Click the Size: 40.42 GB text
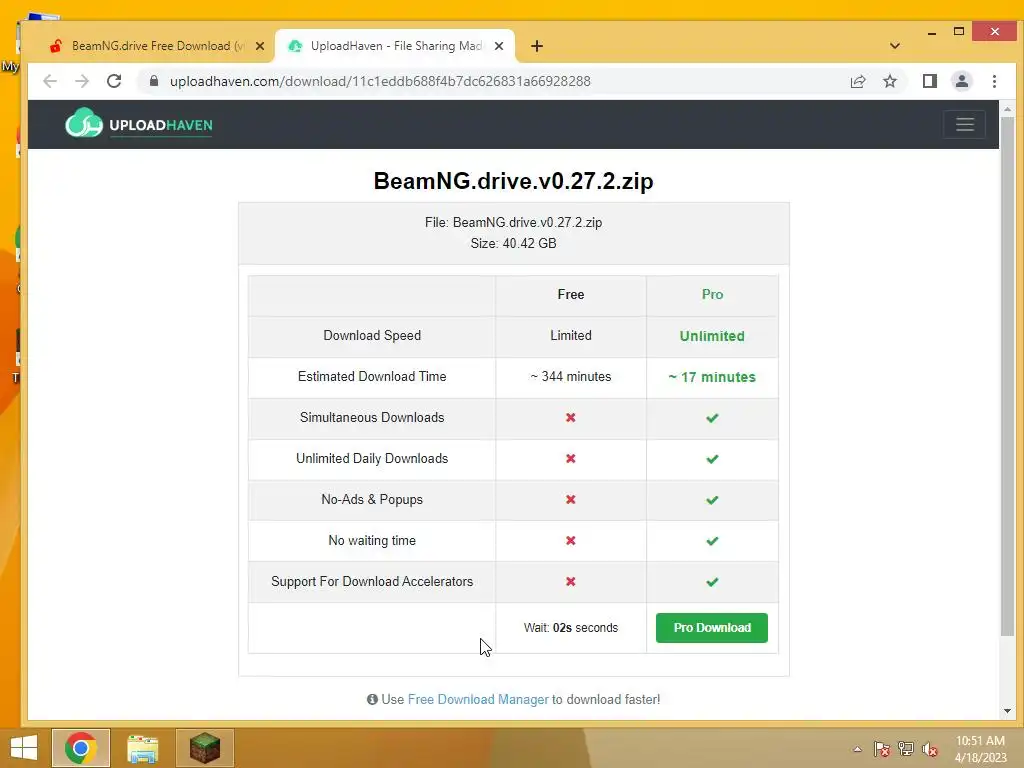 point(513,244)
